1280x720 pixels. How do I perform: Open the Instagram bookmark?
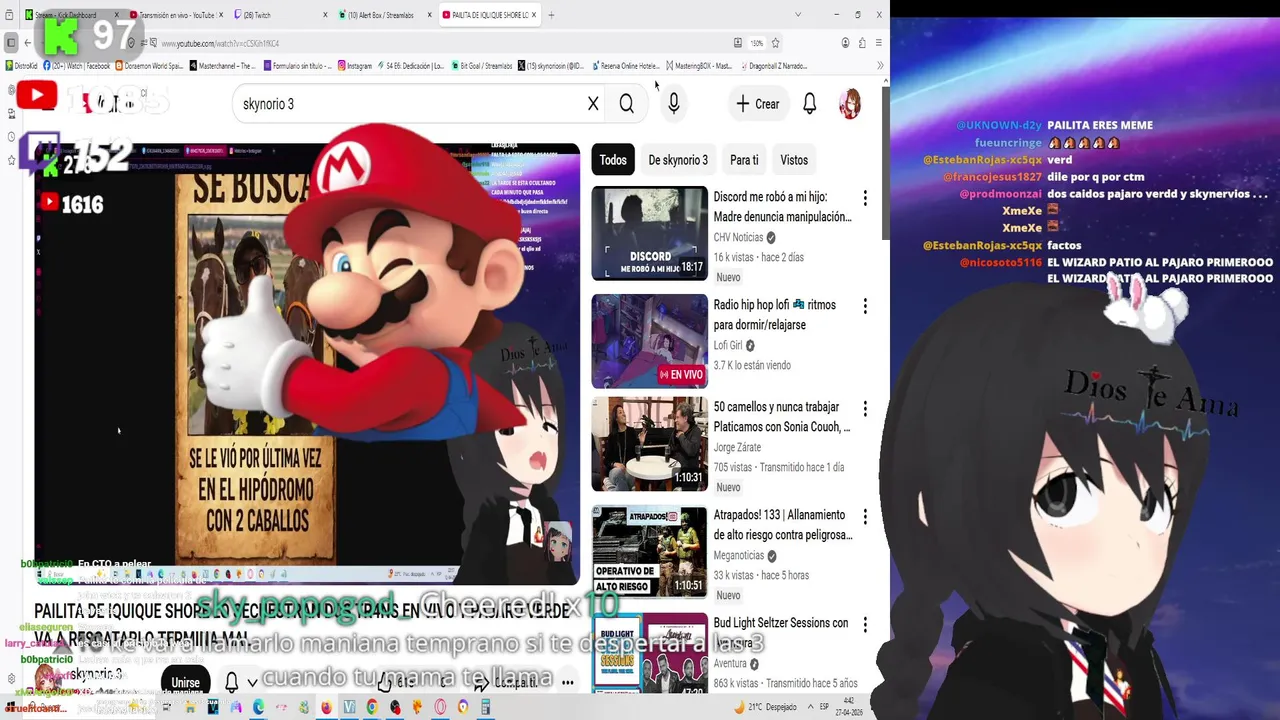(x=354, y=66)
